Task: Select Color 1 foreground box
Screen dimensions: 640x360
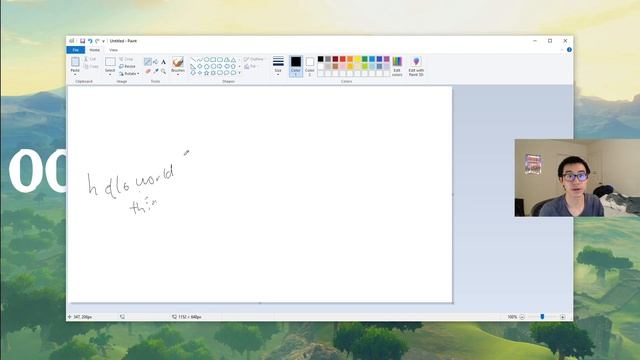Action: coord(296,66)
